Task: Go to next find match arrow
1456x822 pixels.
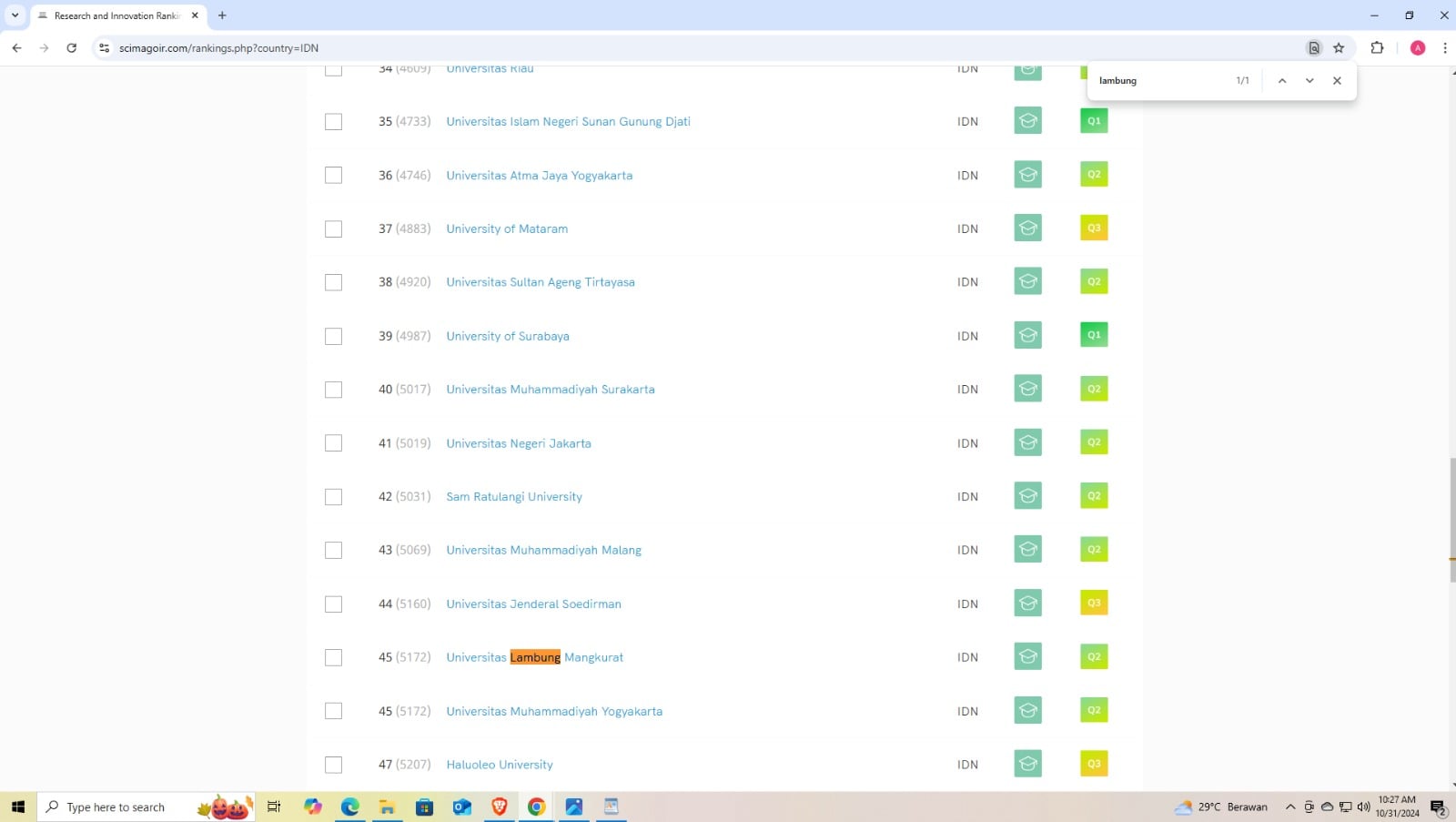Action: (1309, 80)
